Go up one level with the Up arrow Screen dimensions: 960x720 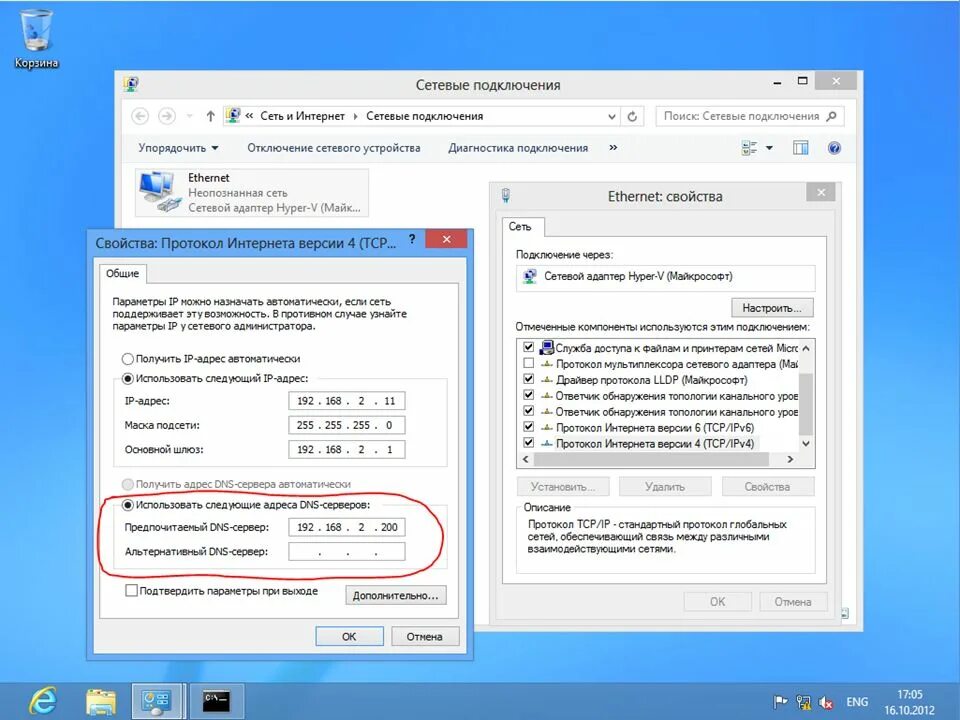(x=210, y=116)
